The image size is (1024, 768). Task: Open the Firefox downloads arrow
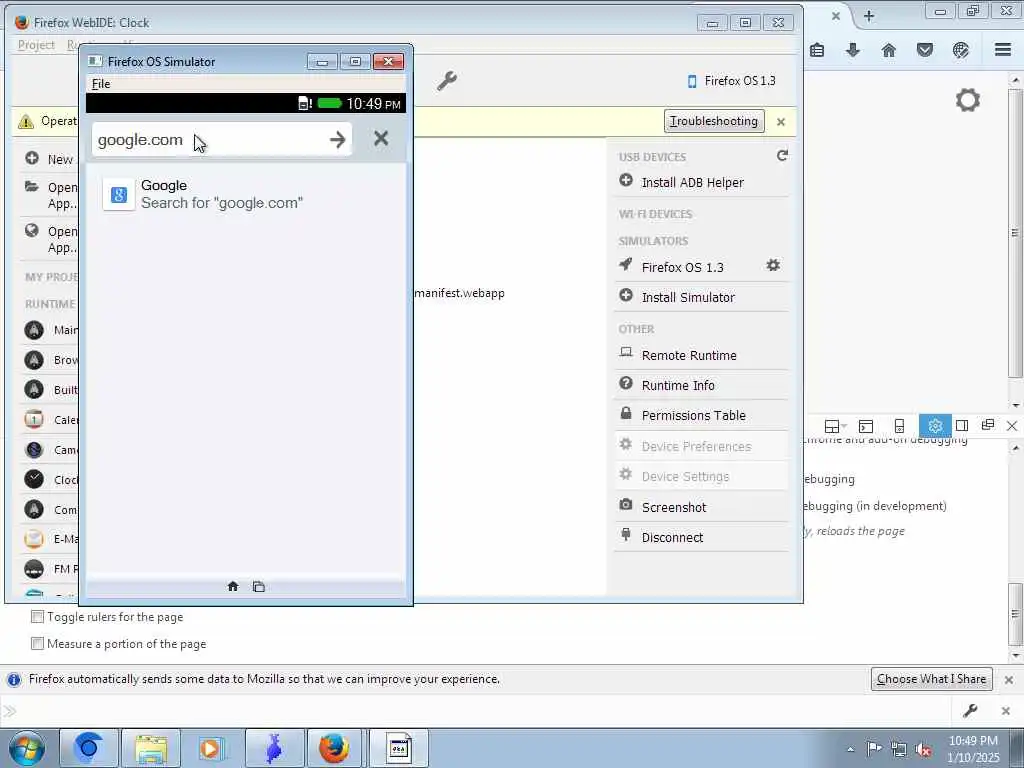(853, 50)
